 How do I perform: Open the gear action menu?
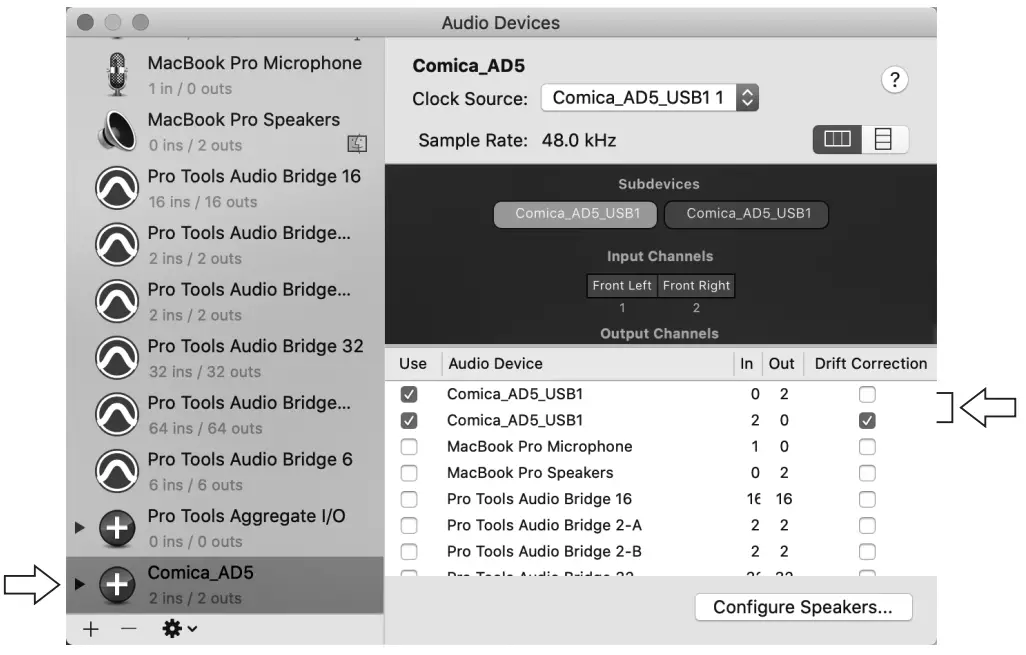[x=174, y=630]
